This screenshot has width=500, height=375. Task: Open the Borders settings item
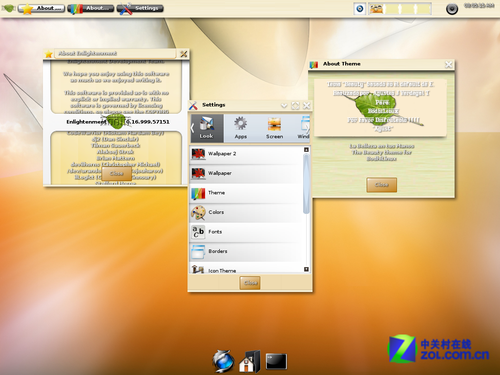click(246, 251)
